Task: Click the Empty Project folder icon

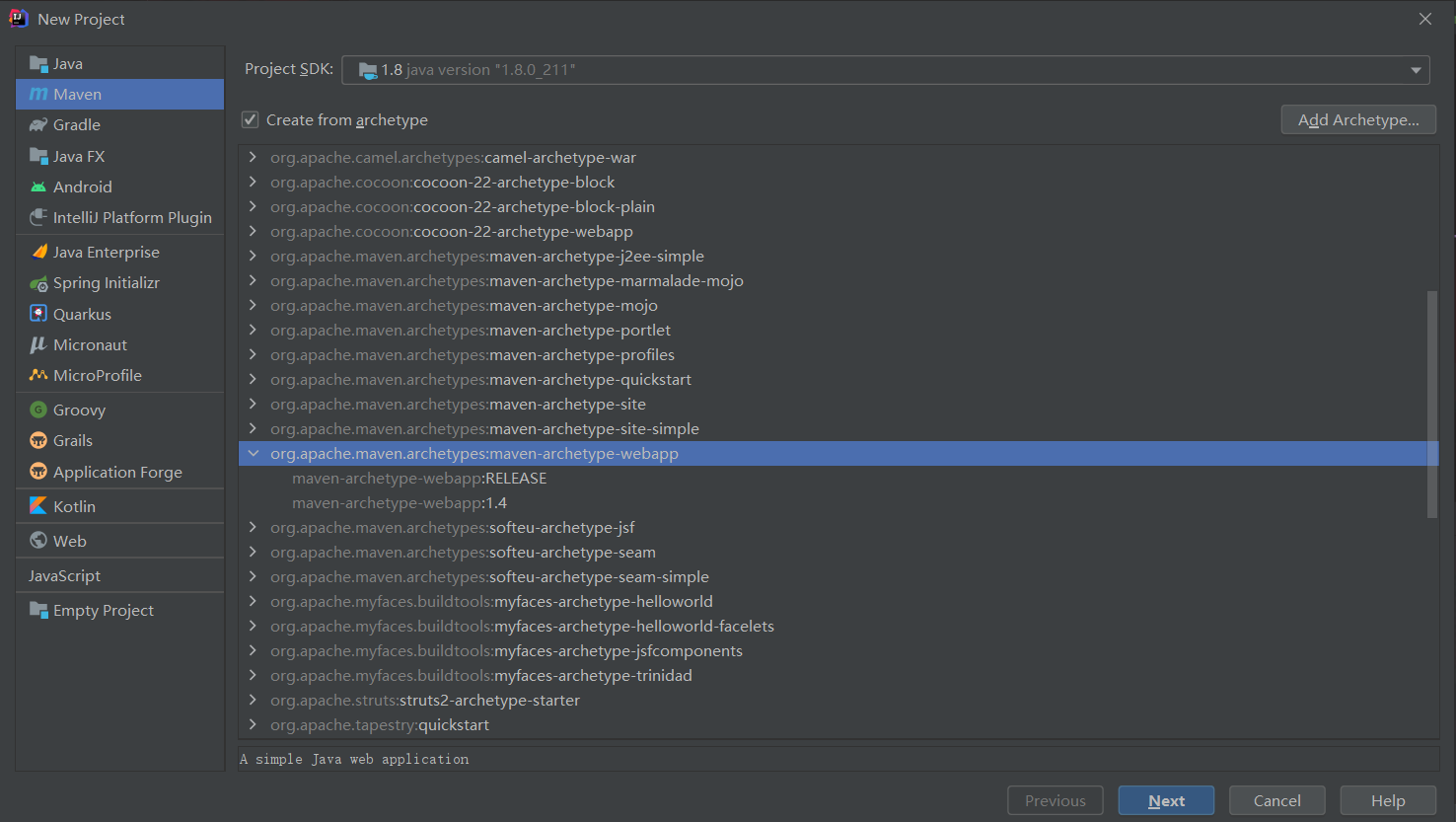Action: coord(38,610)
